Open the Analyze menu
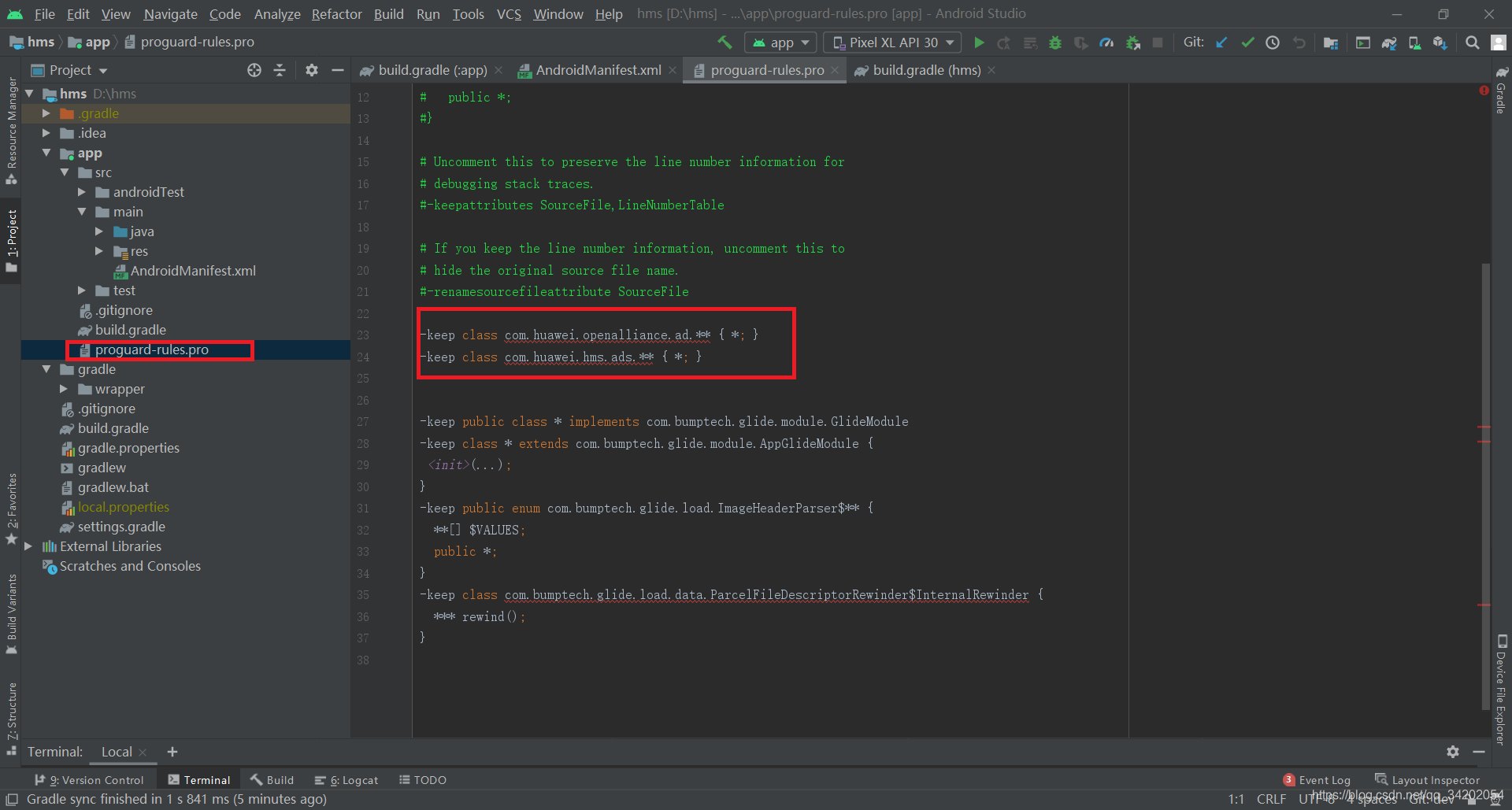The height and width of the screenshot is (810, 1512). click(x=276, y=14)
